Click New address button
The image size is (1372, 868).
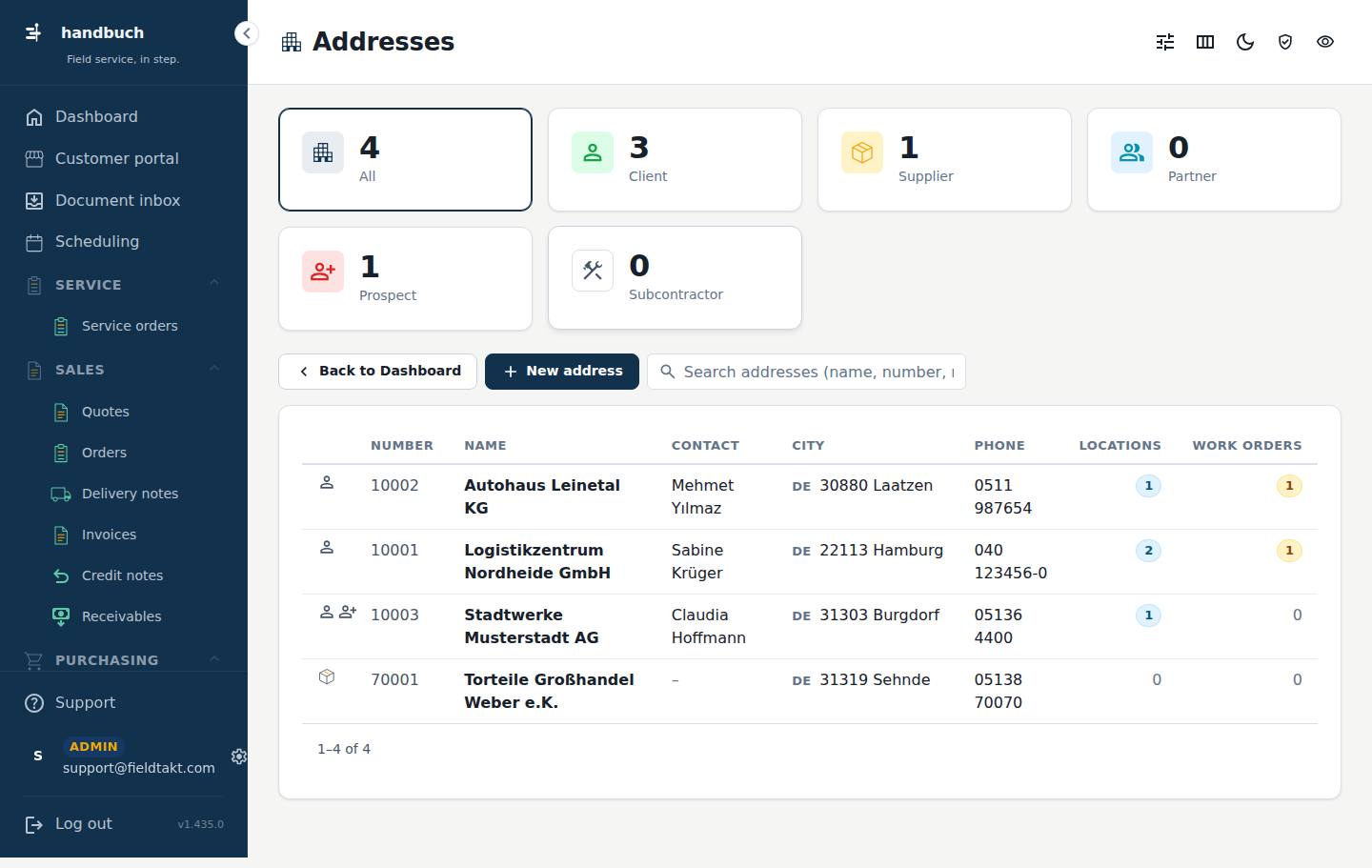click(x=562, y=372)
